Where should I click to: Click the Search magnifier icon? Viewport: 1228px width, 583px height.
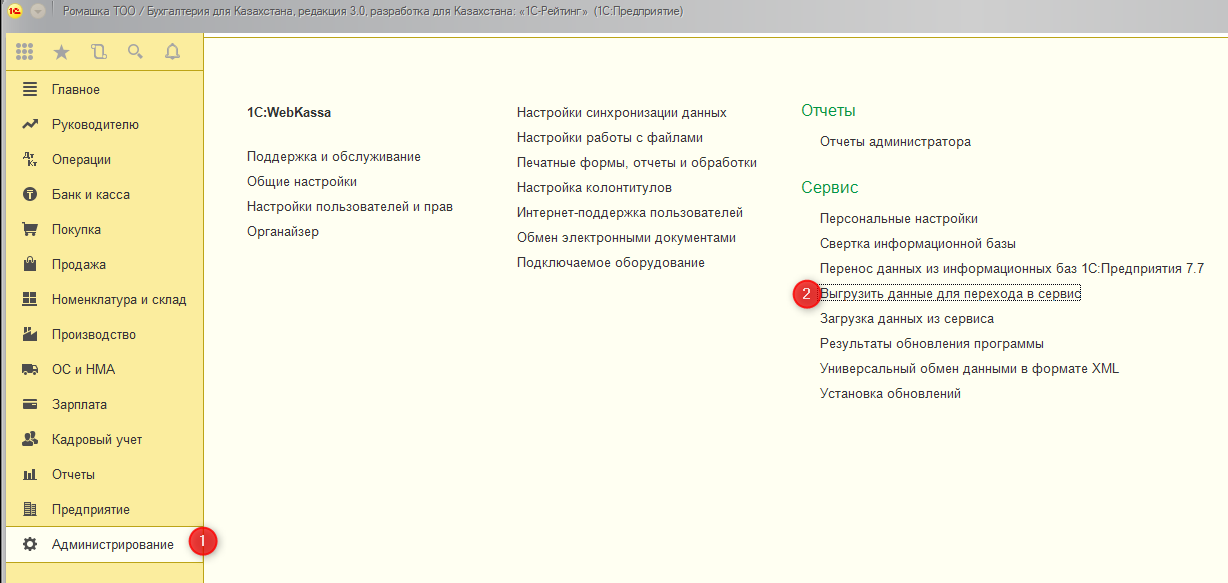tap(135, 52)
